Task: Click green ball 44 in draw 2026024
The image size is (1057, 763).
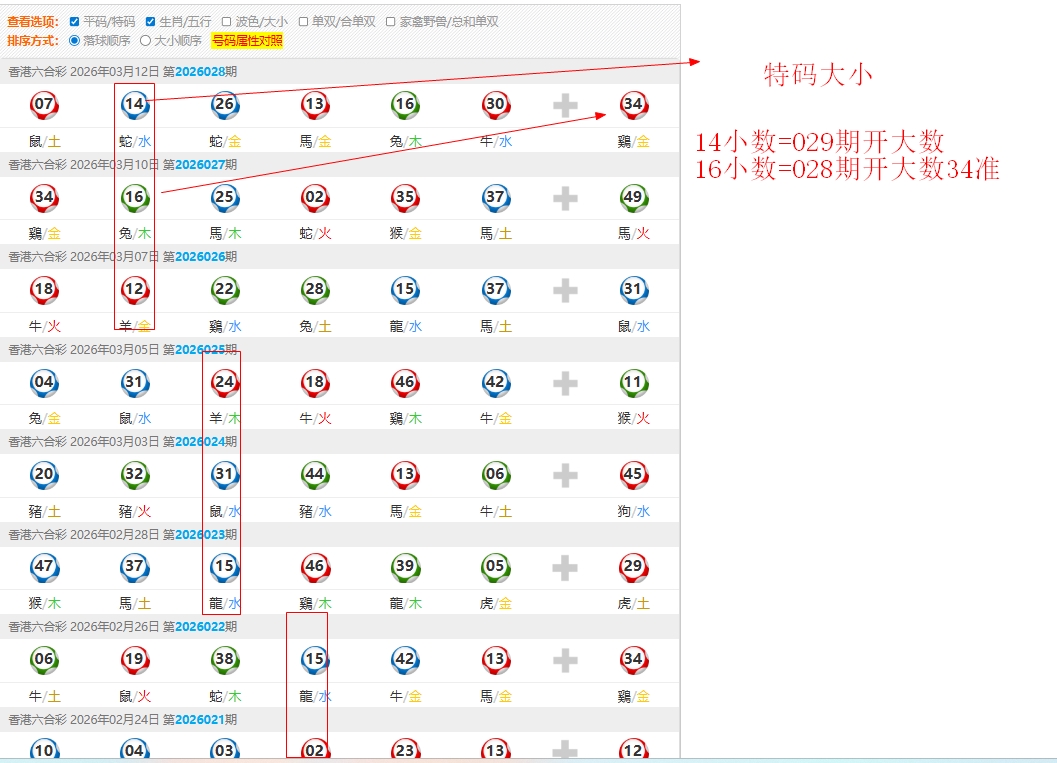Action: click(315, 475)
